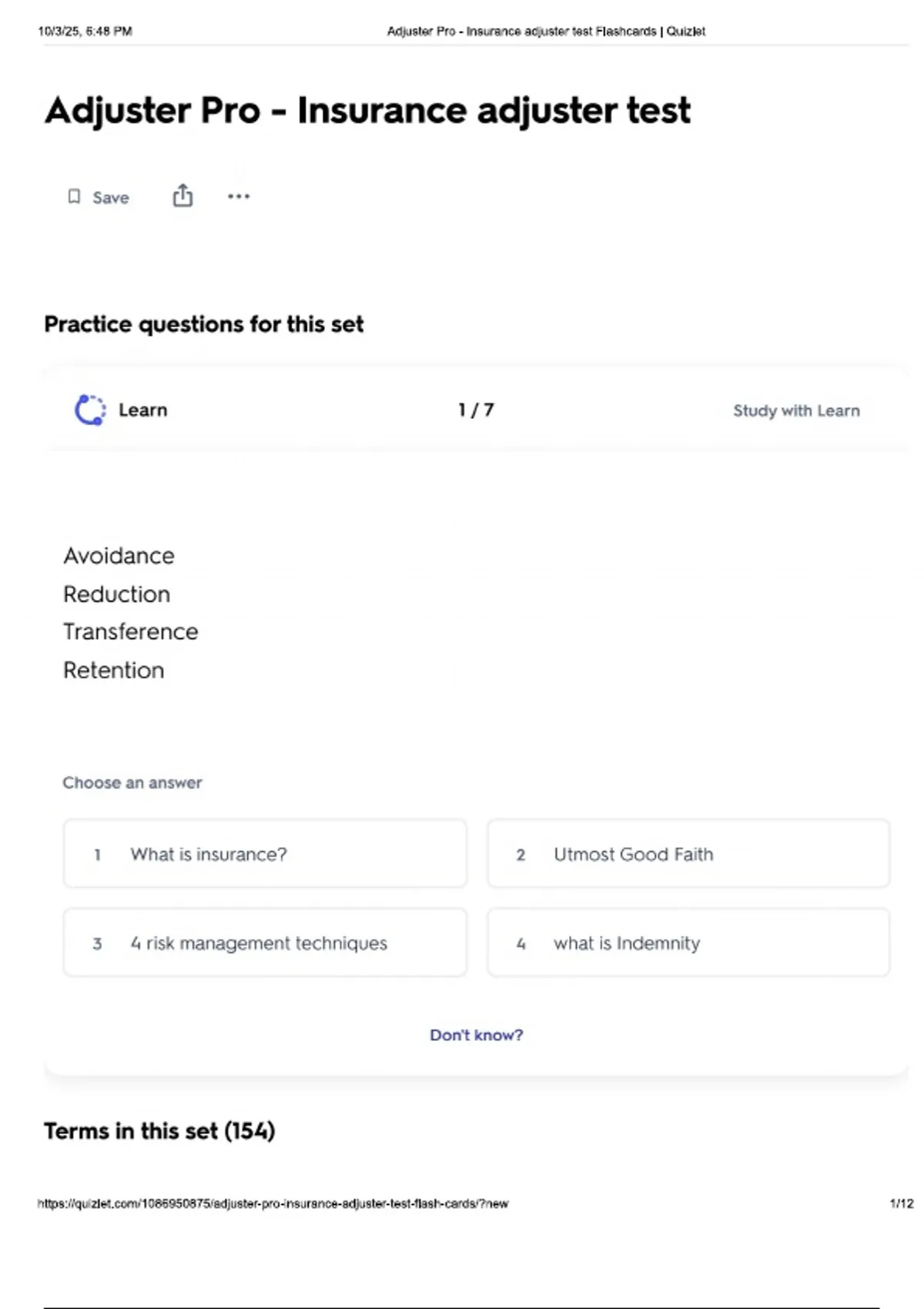Click the Learn label
The height and width of the screenshot is (1309, 924).
point(142,410)
